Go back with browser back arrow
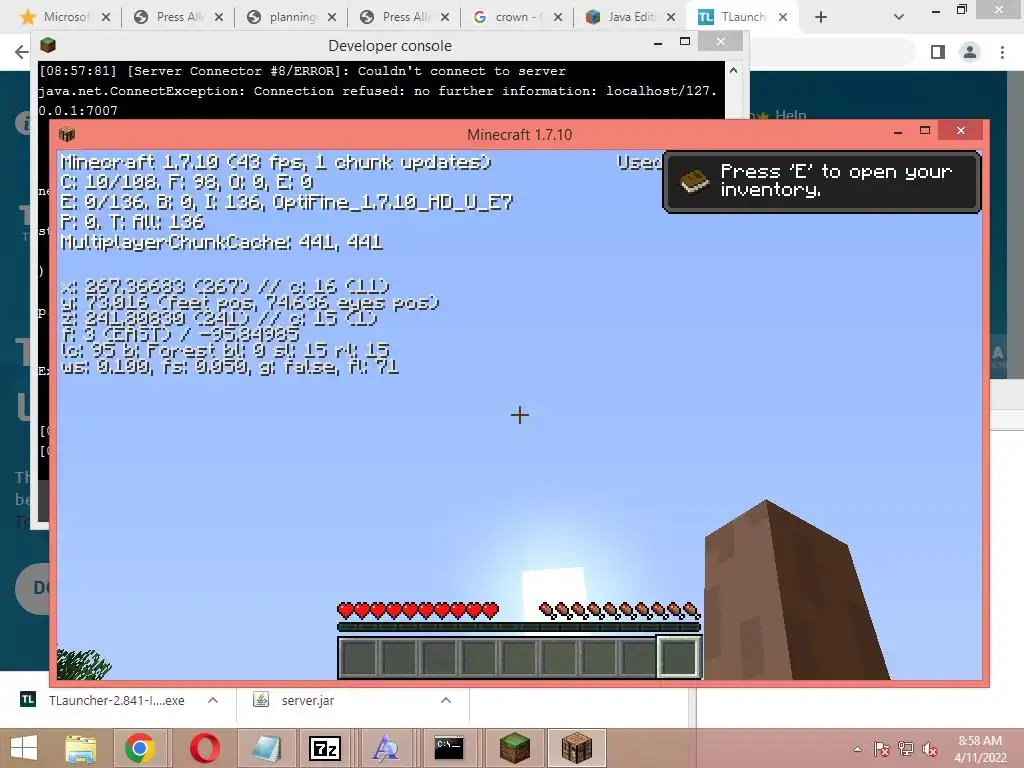The width and height of the screenshot is (1024, 768). click(21, 52)
